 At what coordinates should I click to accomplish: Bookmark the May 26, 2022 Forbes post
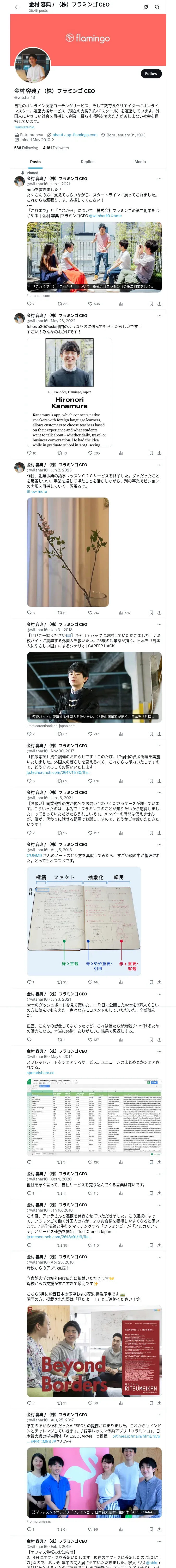[151, 453]
